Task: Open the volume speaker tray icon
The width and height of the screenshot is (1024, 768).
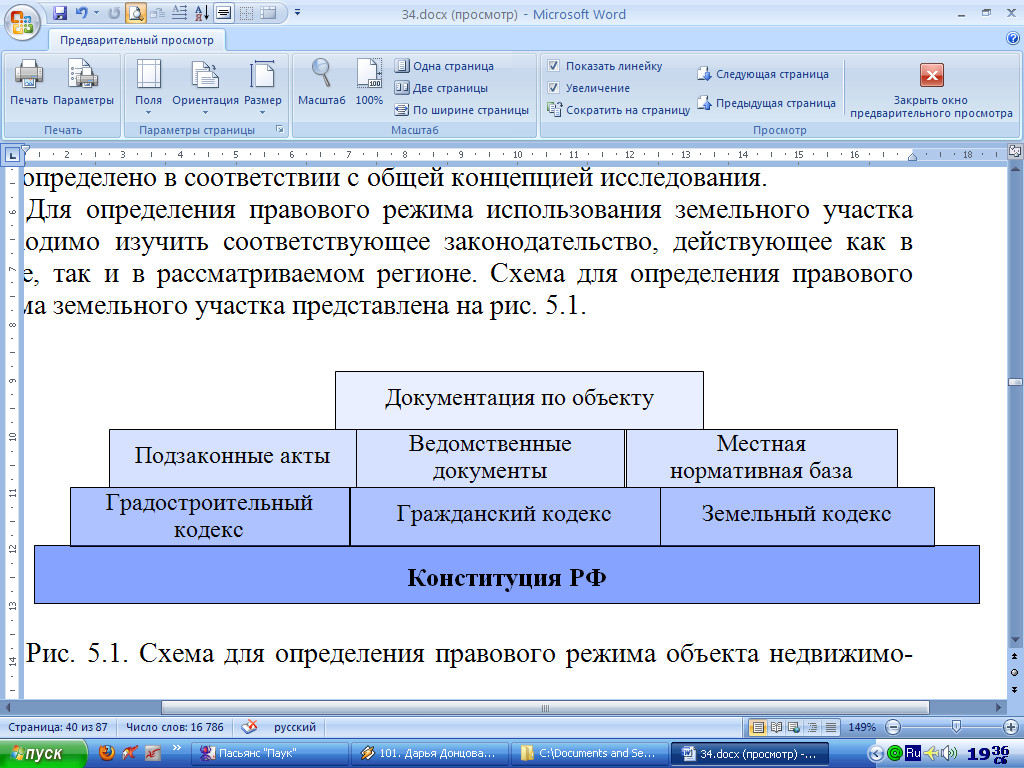Action: [950, 753]
